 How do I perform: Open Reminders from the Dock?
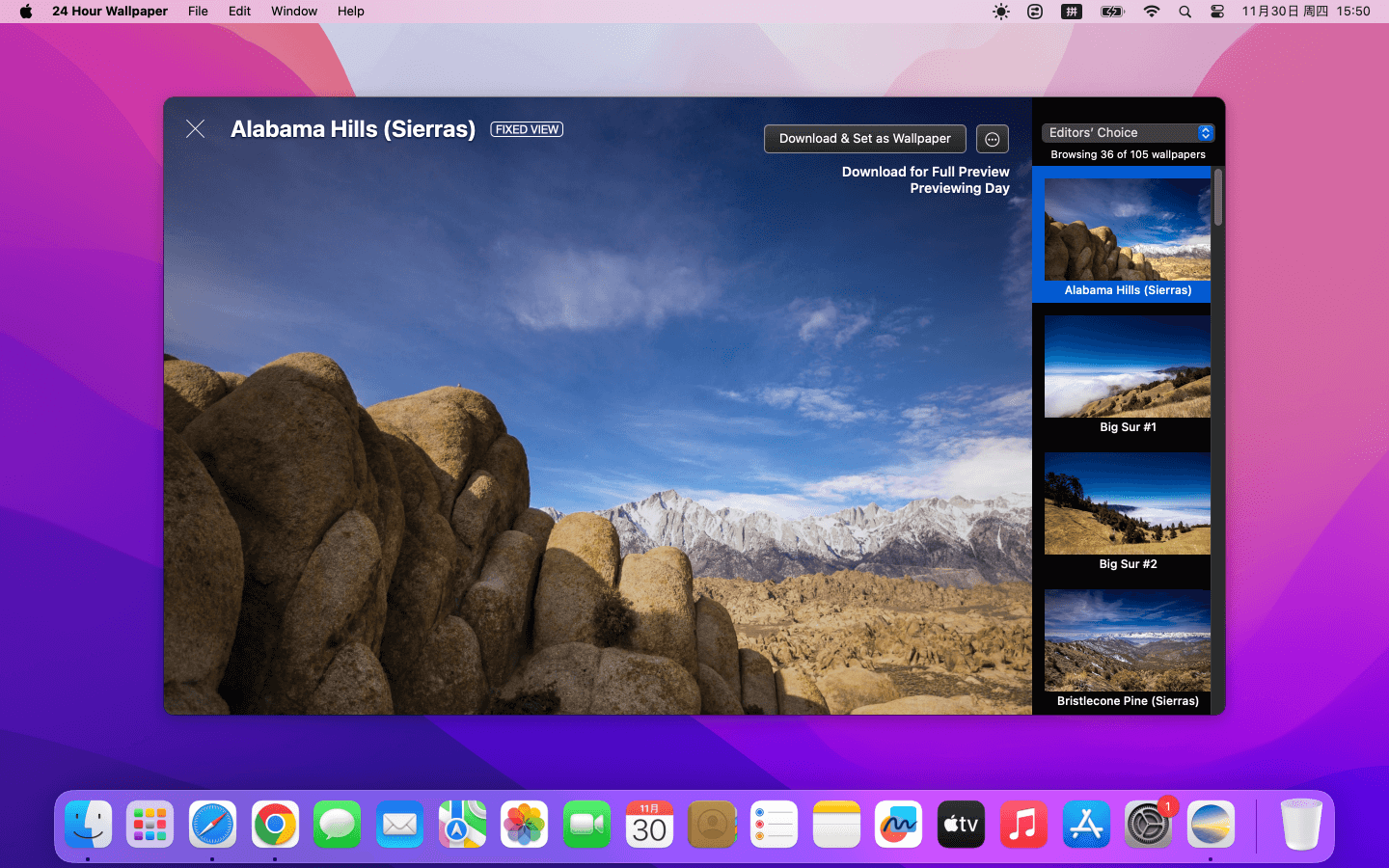click(774, 825)
